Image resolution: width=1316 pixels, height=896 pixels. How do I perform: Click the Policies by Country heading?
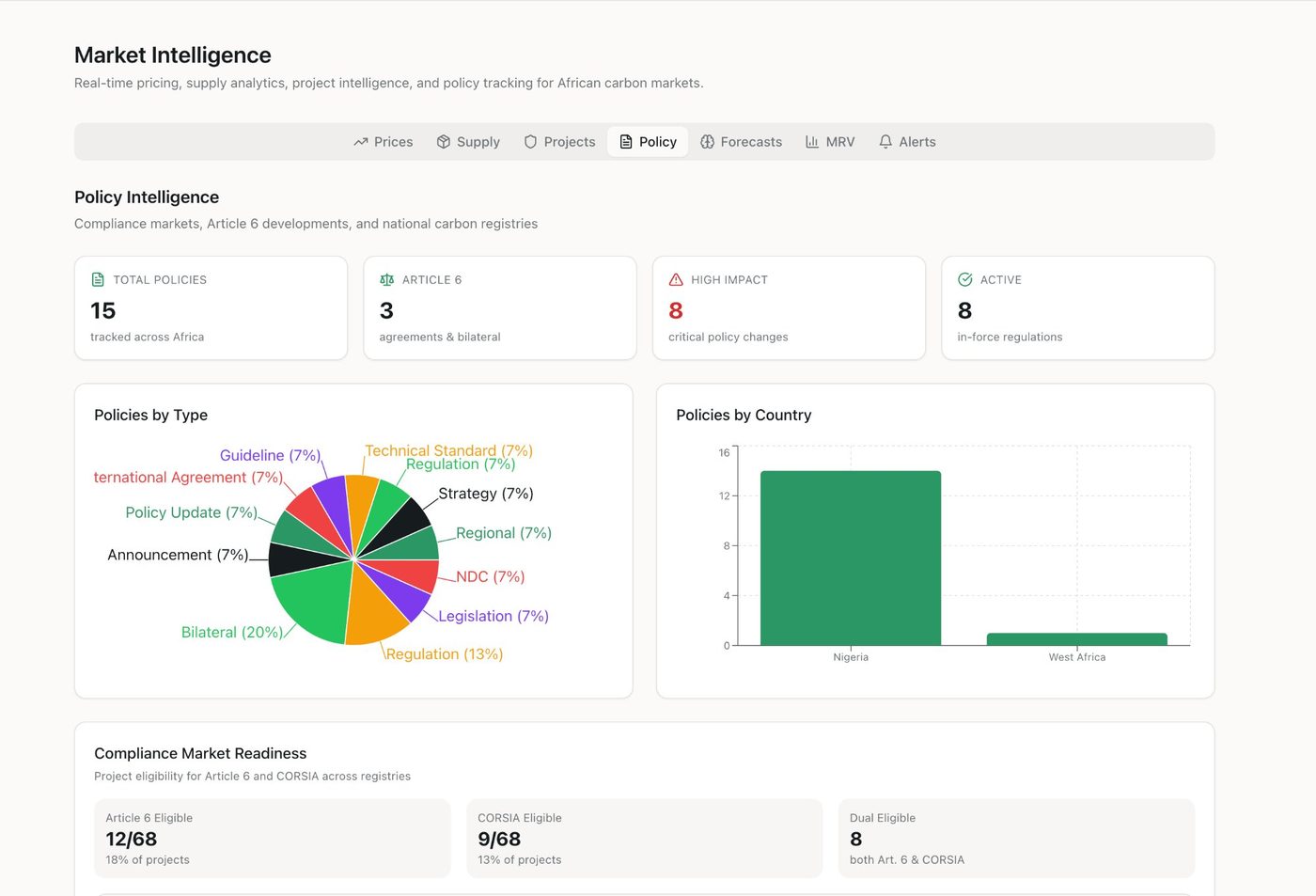click(x=744, y=415)
